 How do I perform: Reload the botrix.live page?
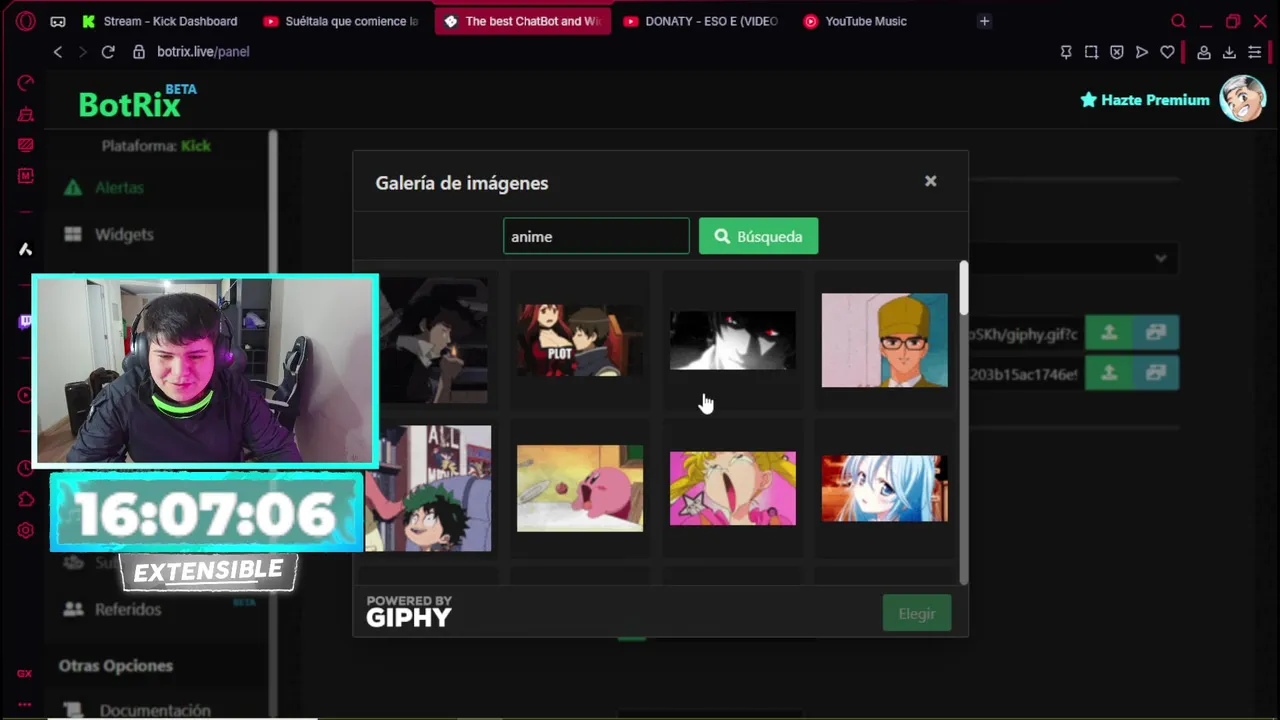pyautogui.click(x=108, y=52)
